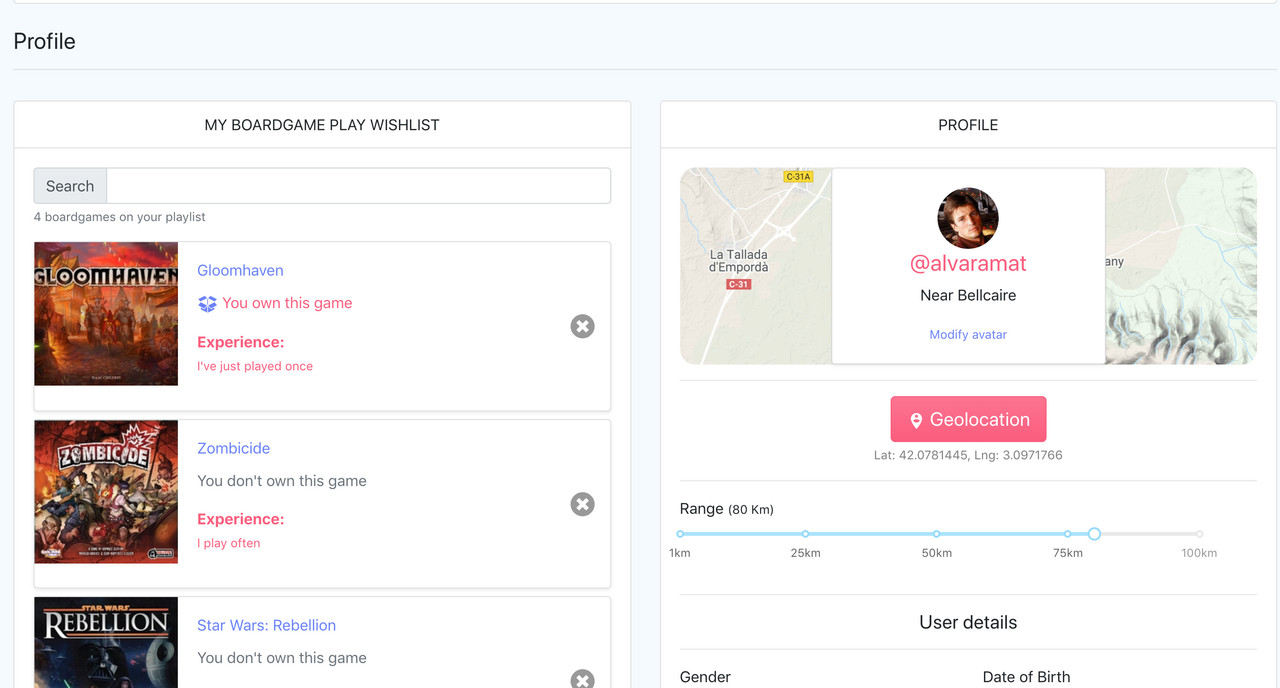Click 'Near Bellcaire' location text
1280x688 pixels.
pos(968,295)
